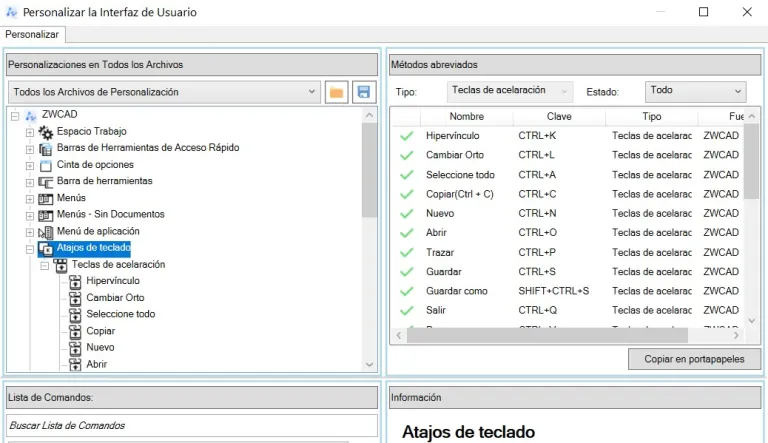Click the Información panel header
Screen dimensions: 768x443
575,397
